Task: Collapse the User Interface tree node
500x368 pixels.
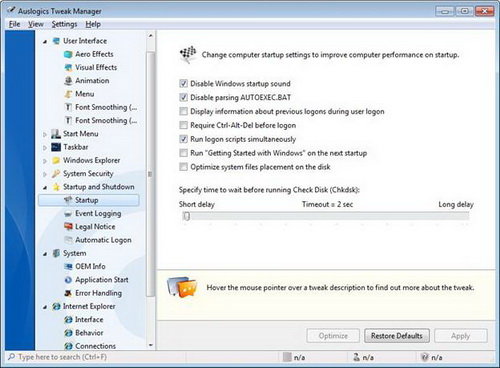Action: (45, 42)
